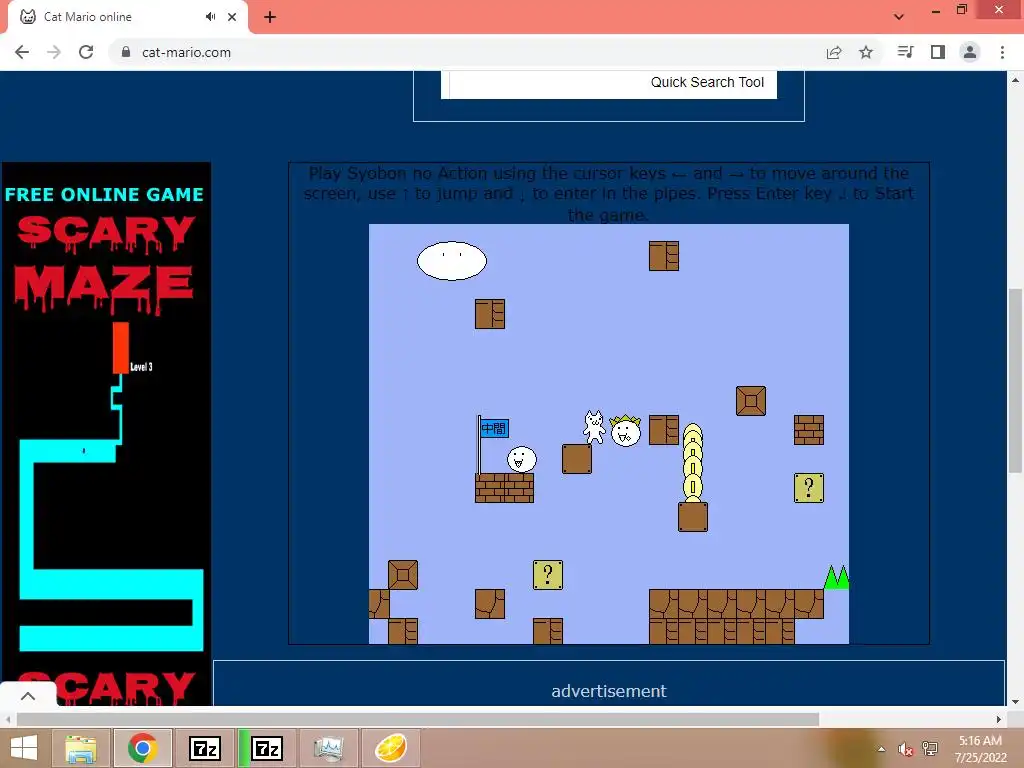The height and width of the screenshot is (768, 1024).
Task: Click the crowned white round enemy
Action: pos(625,431)
